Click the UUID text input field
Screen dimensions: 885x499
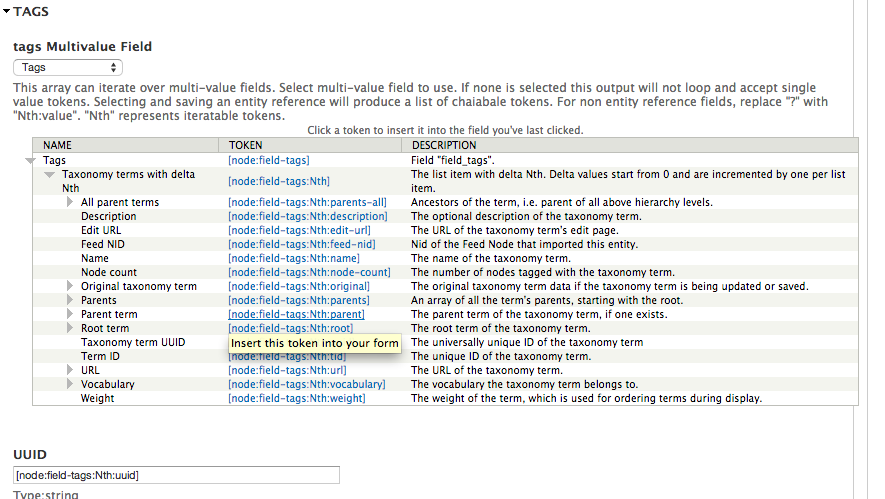pyautogui.click(x=176, y=475)
